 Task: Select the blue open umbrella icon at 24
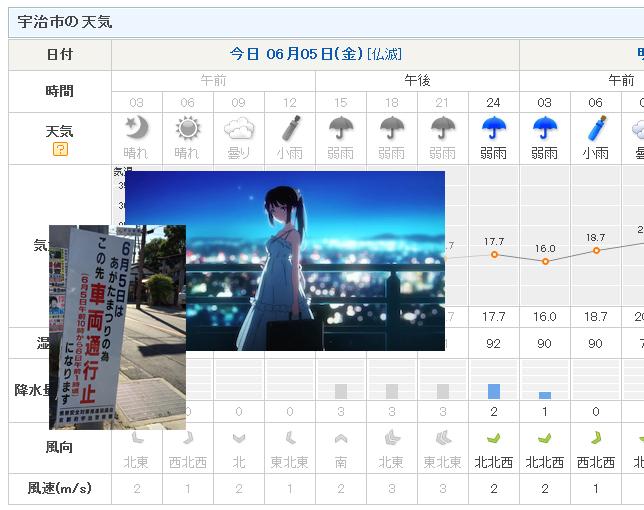494,128
